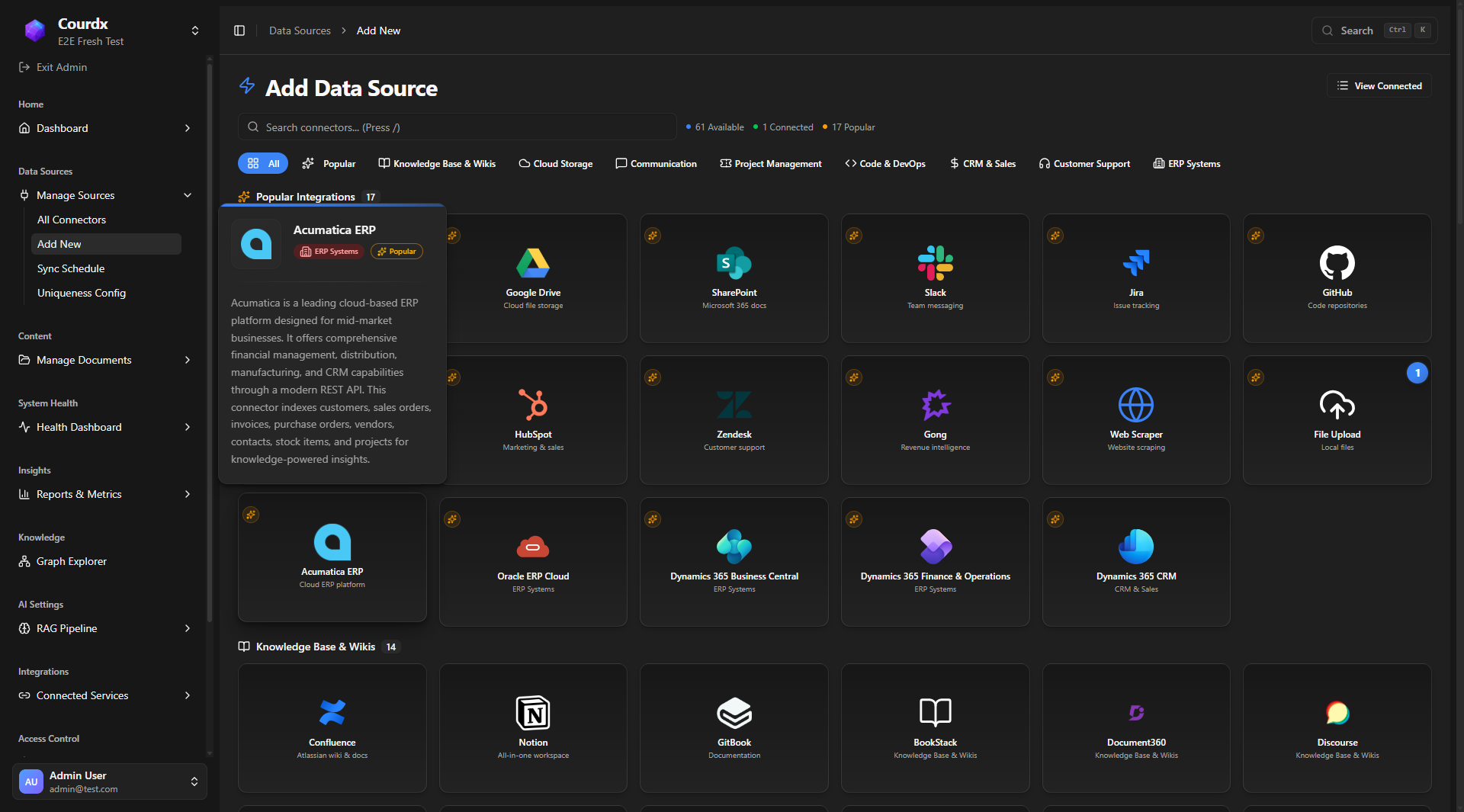The height and width of the screenshot is (812, 1464).
Task: Switch to the ERP Systems category tab
Action: 1186,163
